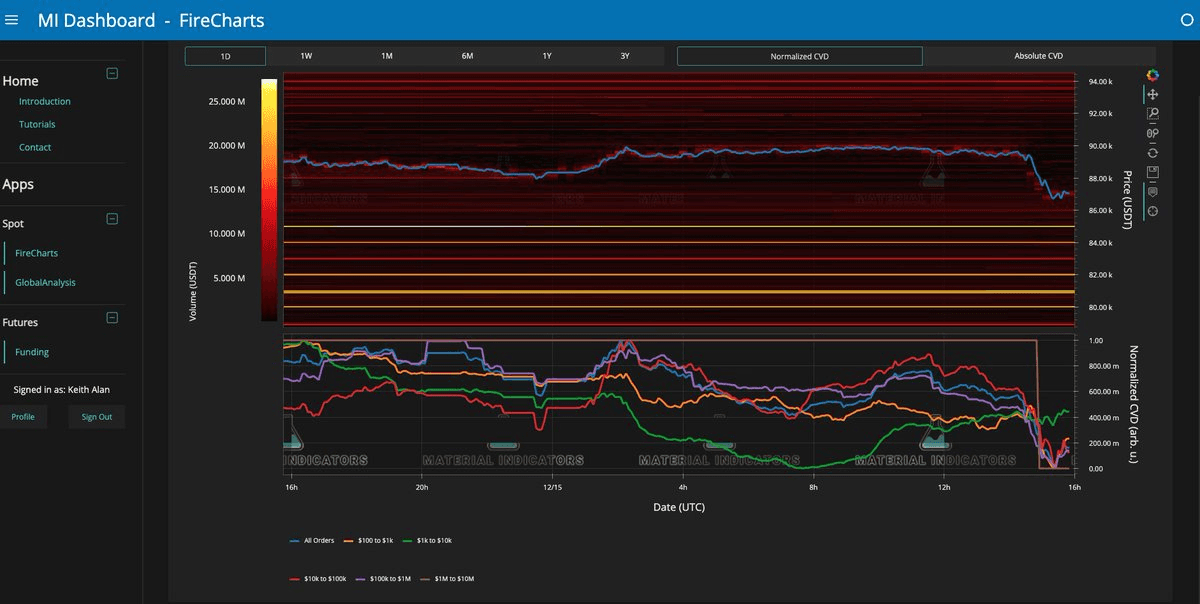The image size is (1200, 604).
Task: Toggle the Hover tooltip tool
Action: 1152,192
